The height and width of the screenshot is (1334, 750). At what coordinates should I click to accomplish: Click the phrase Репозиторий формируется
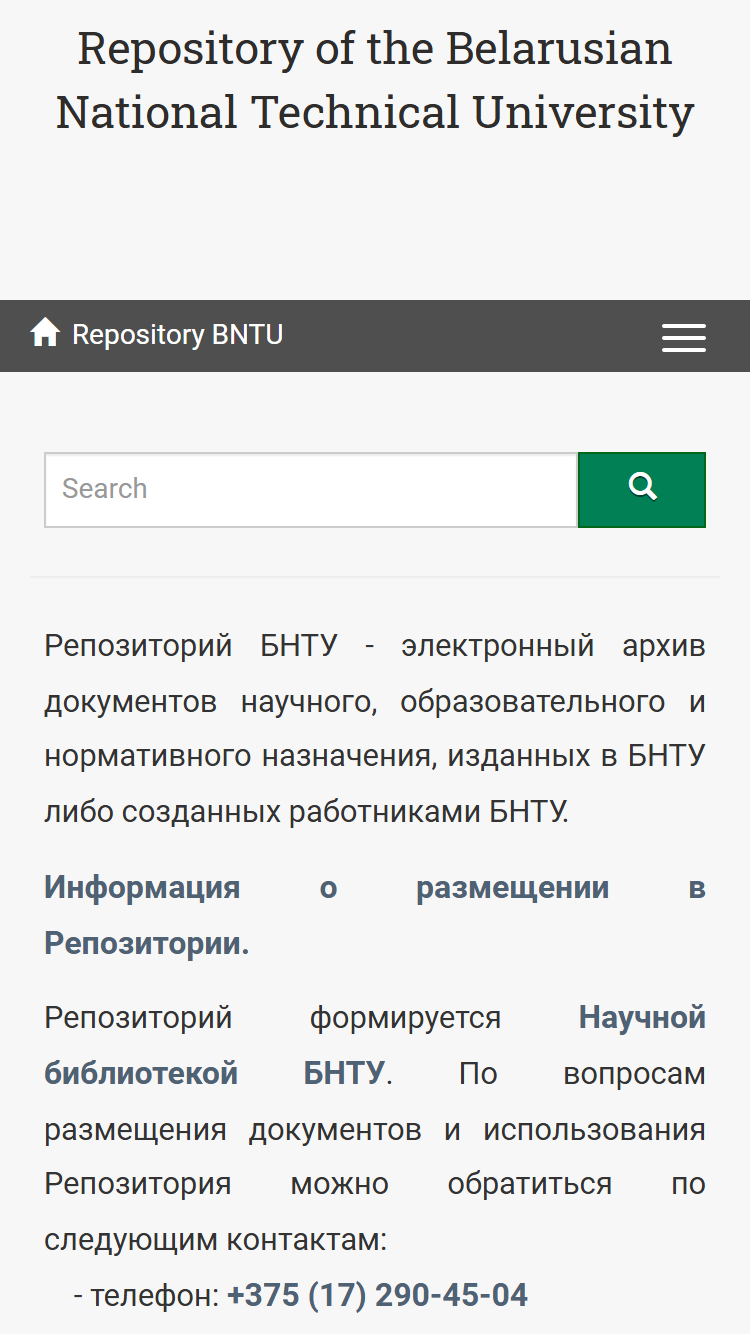(x=273, y=1018)
